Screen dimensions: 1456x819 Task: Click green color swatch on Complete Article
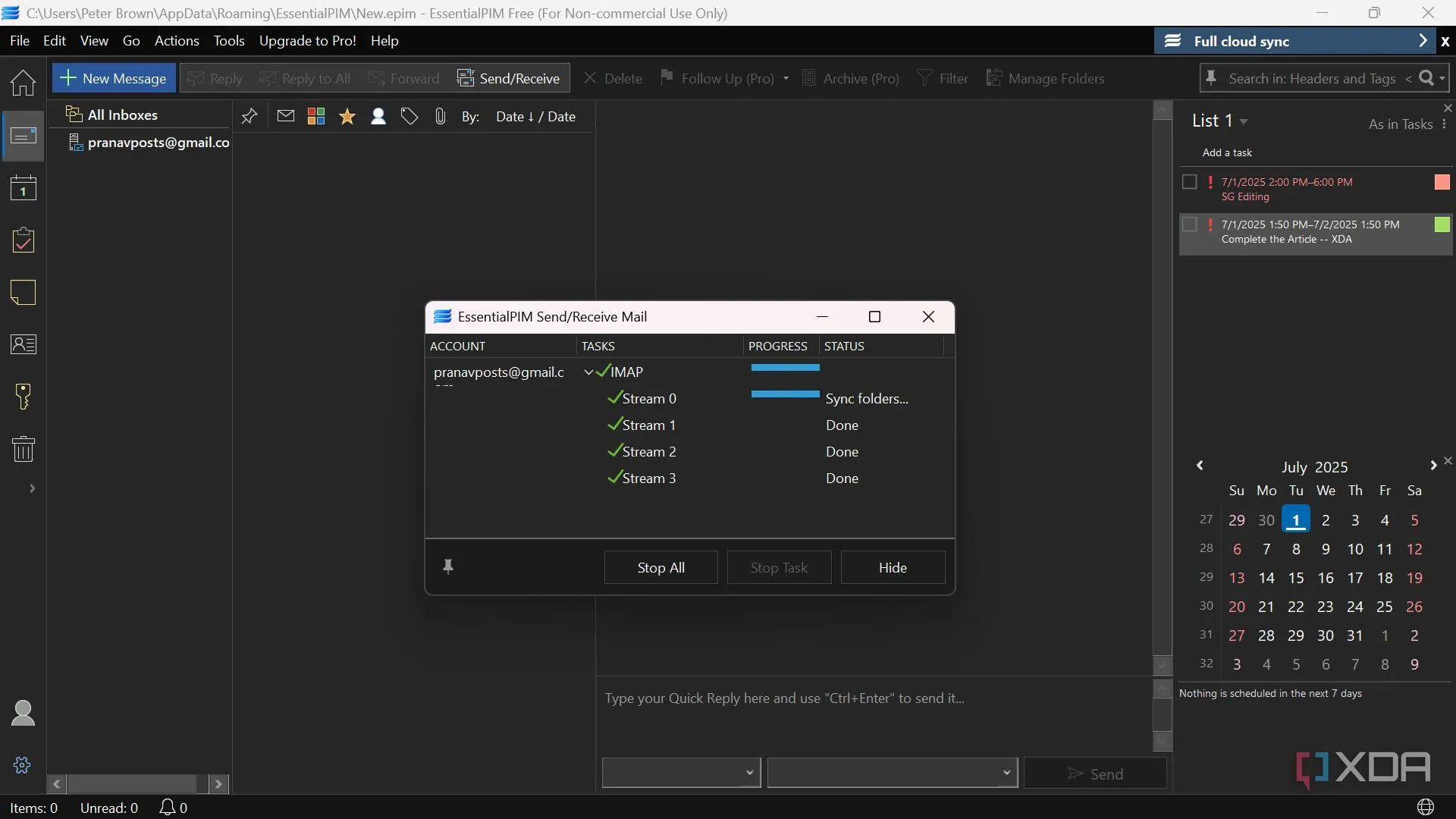(x=1442, y=224)
